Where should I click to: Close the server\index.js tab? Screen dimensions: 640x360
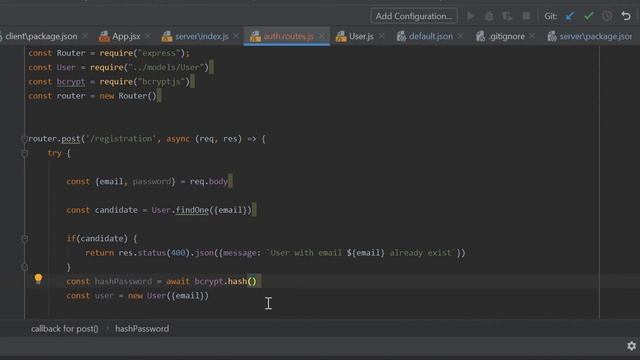[x=236, y=36]
